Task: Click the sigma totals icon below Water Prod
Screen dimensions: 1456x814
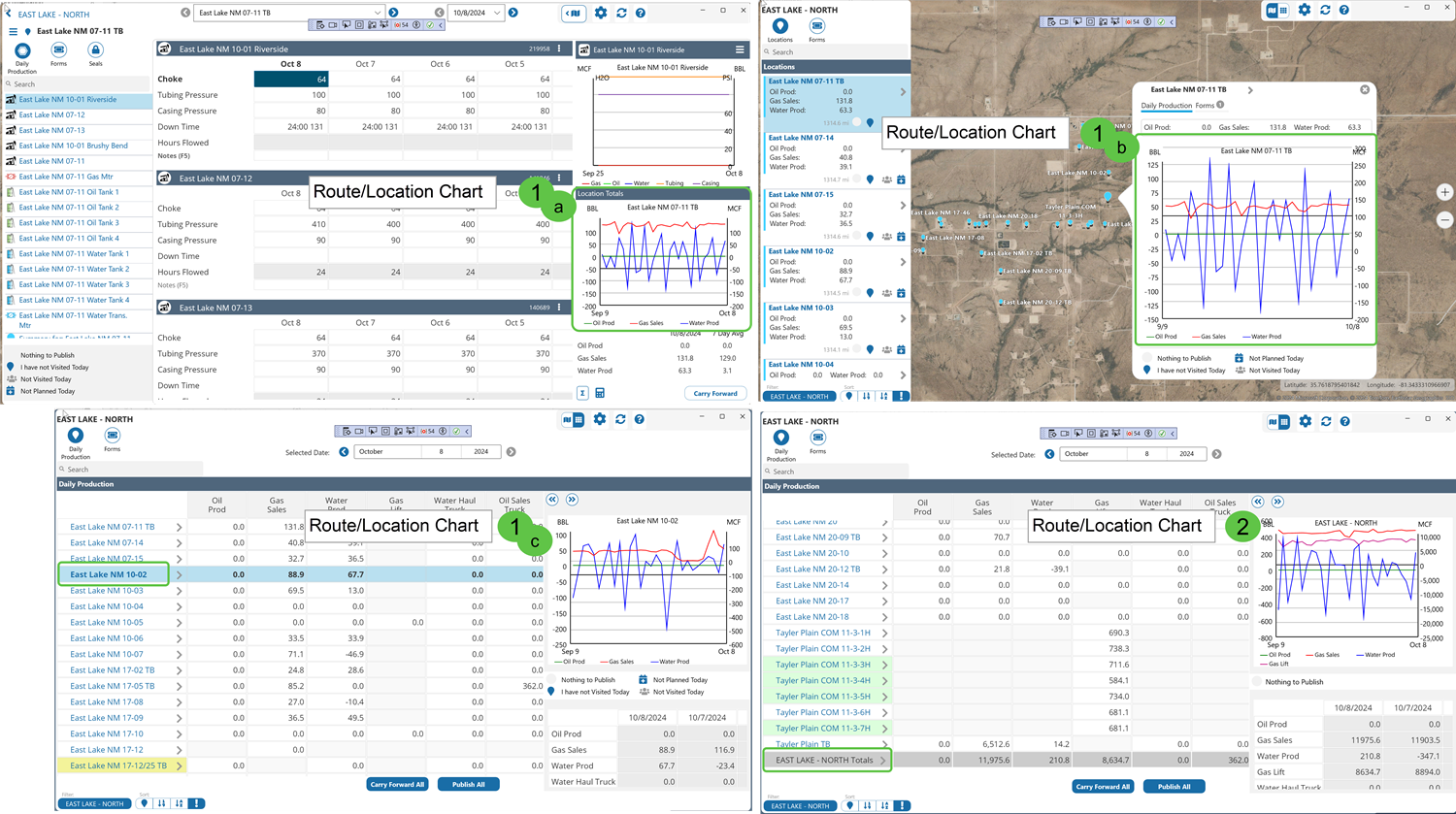Action: tap(582, 393)
